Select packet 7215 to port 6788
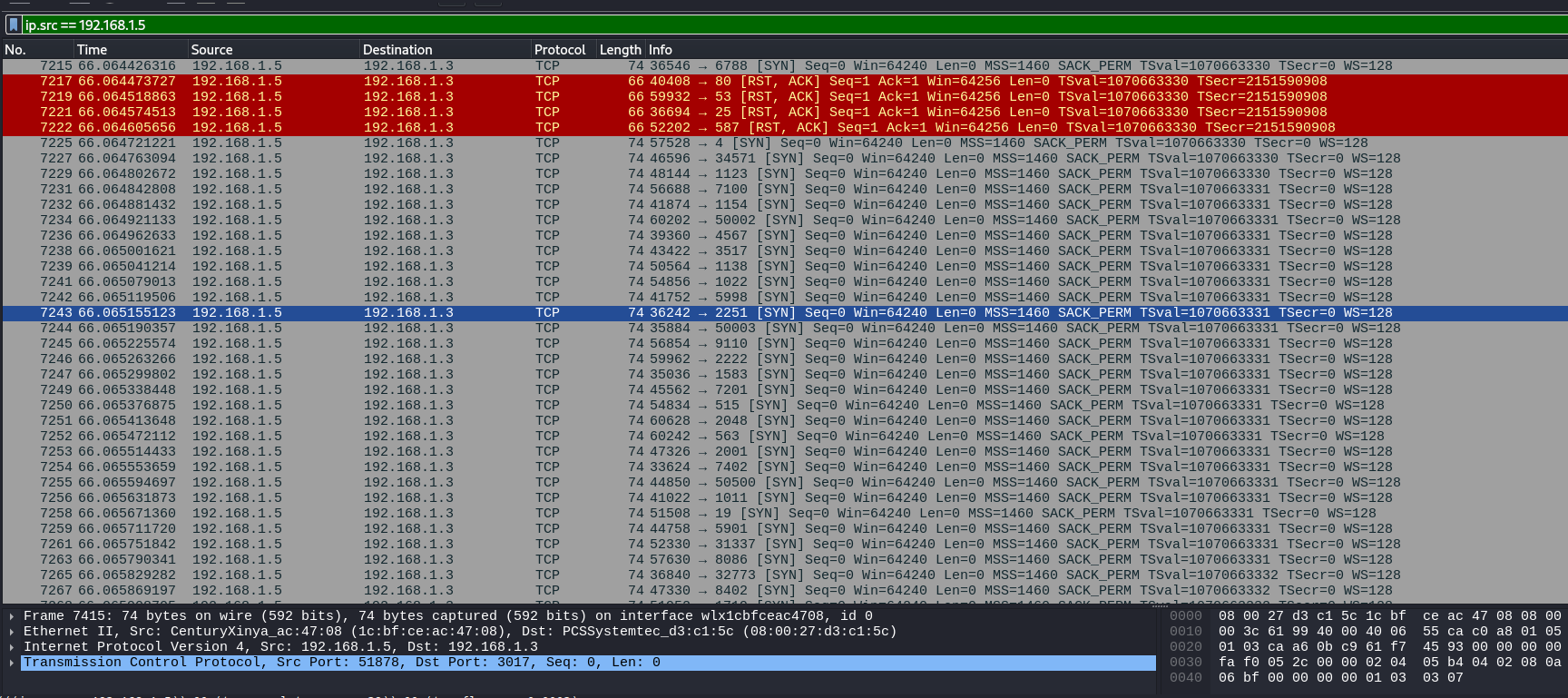This screenshot has width=1568, height=698. point(785,66)
